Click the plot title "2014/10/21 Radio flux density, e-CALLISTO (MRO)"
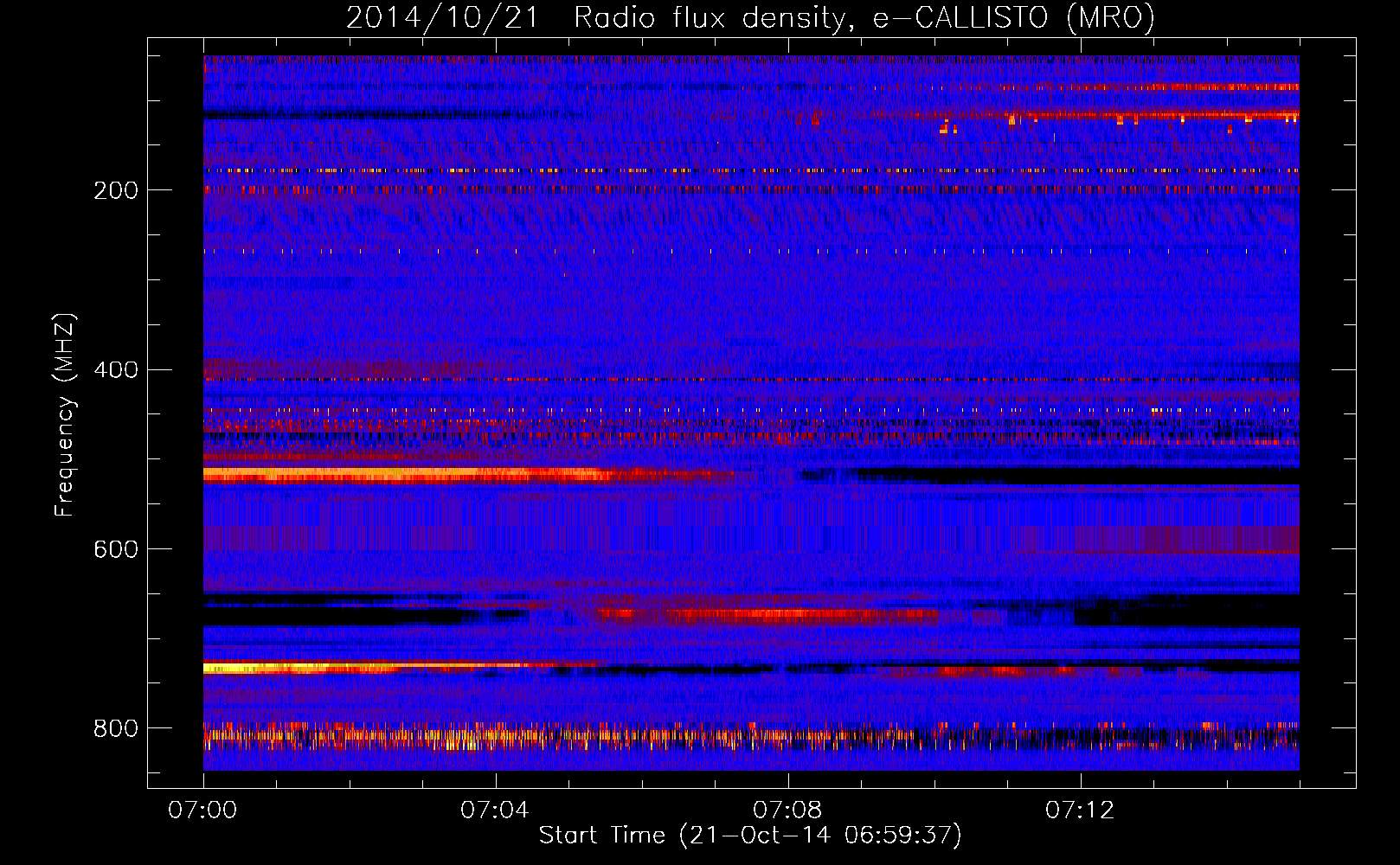The image size is (1400, 865). (750, 18)
